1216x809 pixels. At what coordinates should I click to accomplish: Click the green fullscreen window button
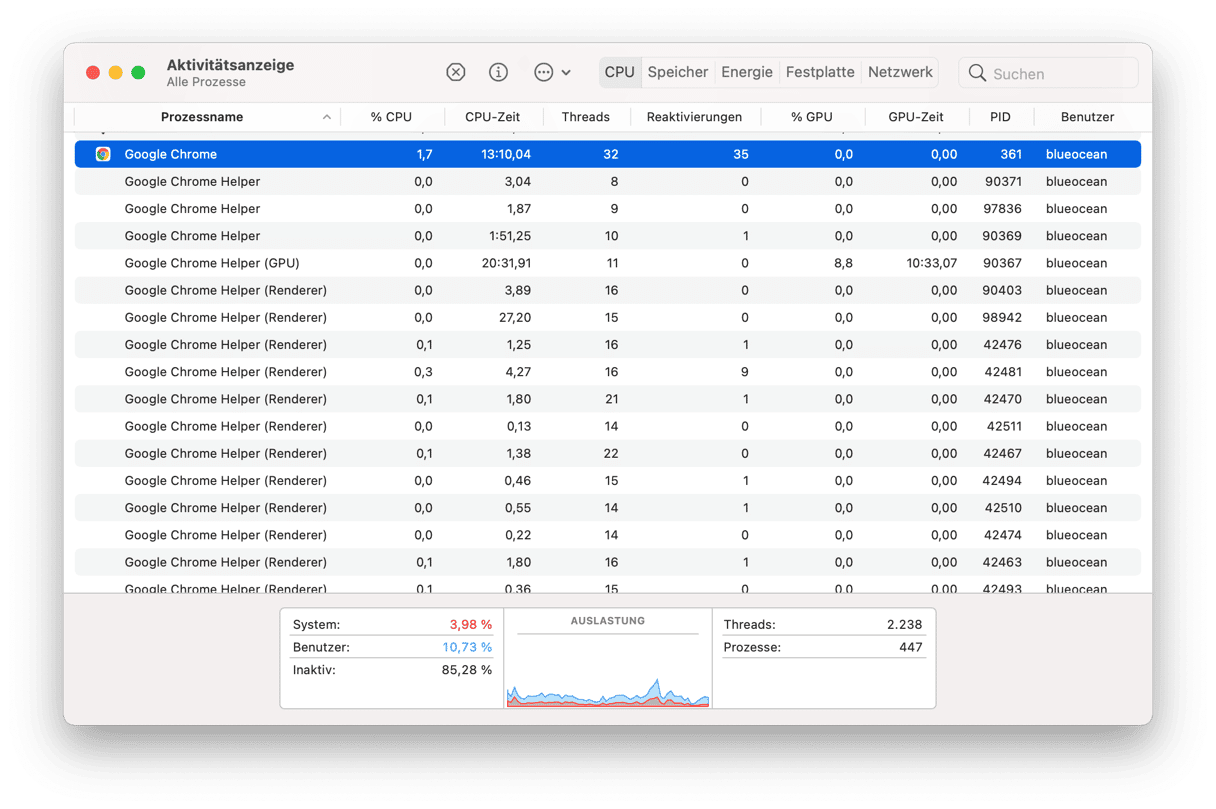[x=139, y=72]
